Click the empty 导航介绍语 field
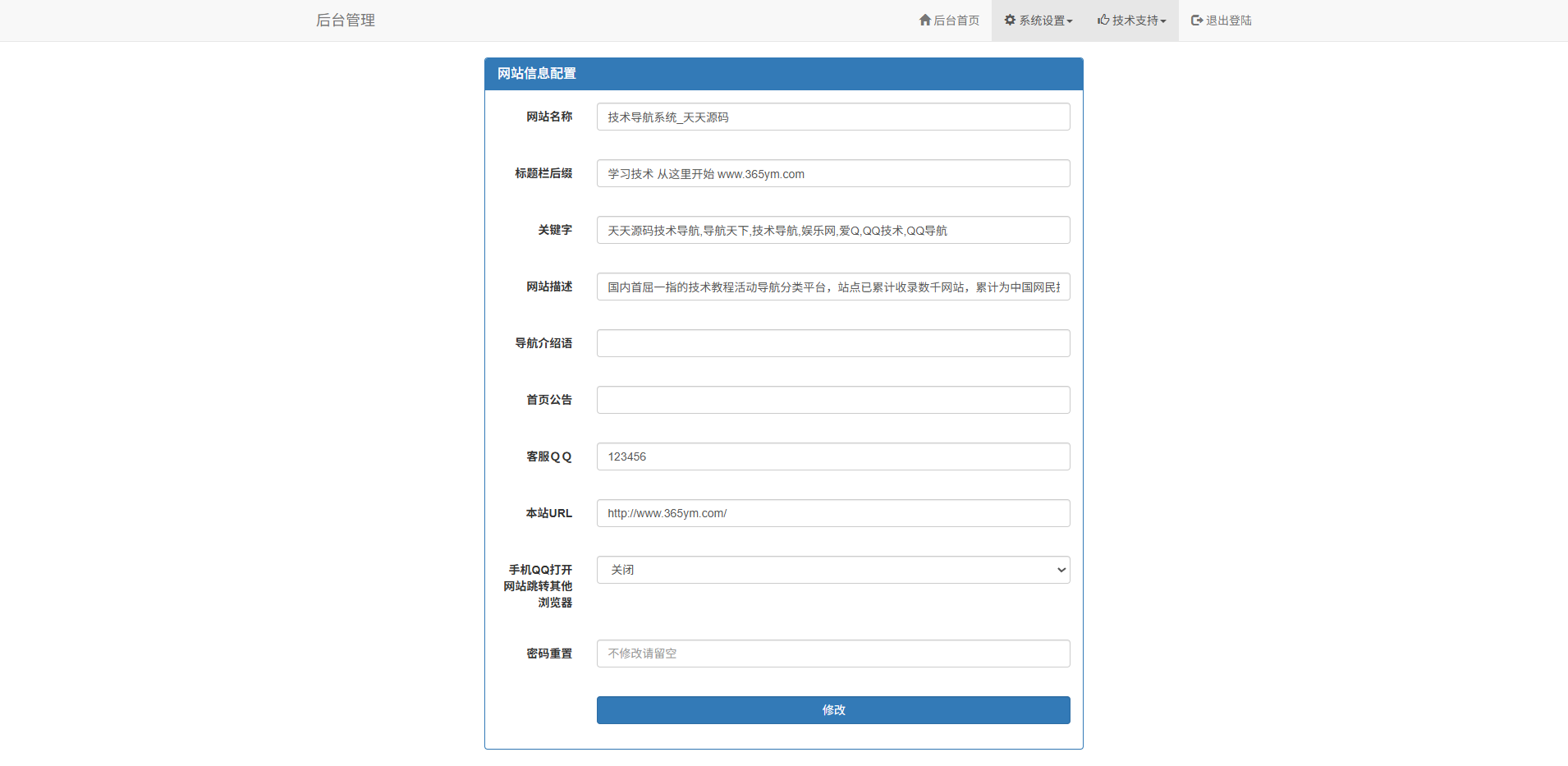Screen dimensions: 1568x766 [x=832, y=342]
